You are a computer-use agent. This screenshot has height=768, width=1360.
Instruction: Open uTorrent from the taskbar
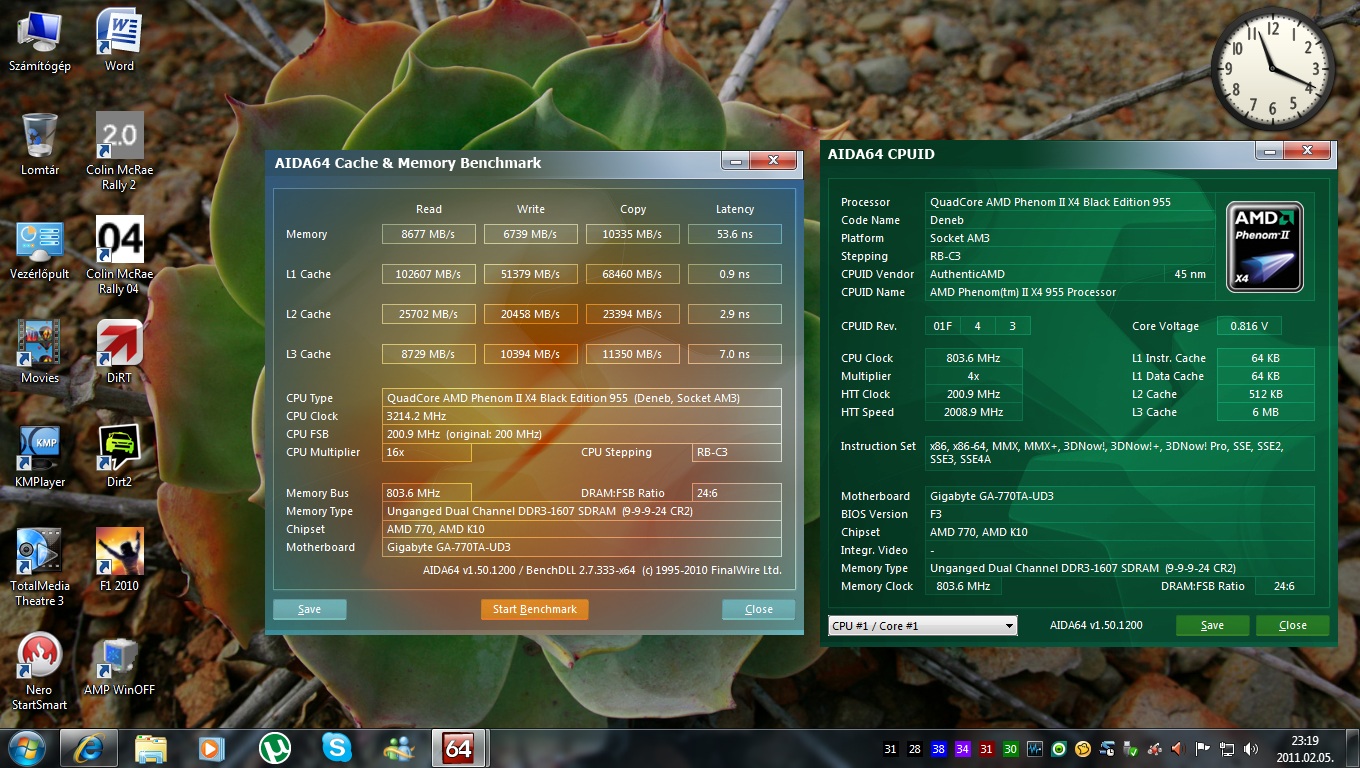[x=275, y=748]
